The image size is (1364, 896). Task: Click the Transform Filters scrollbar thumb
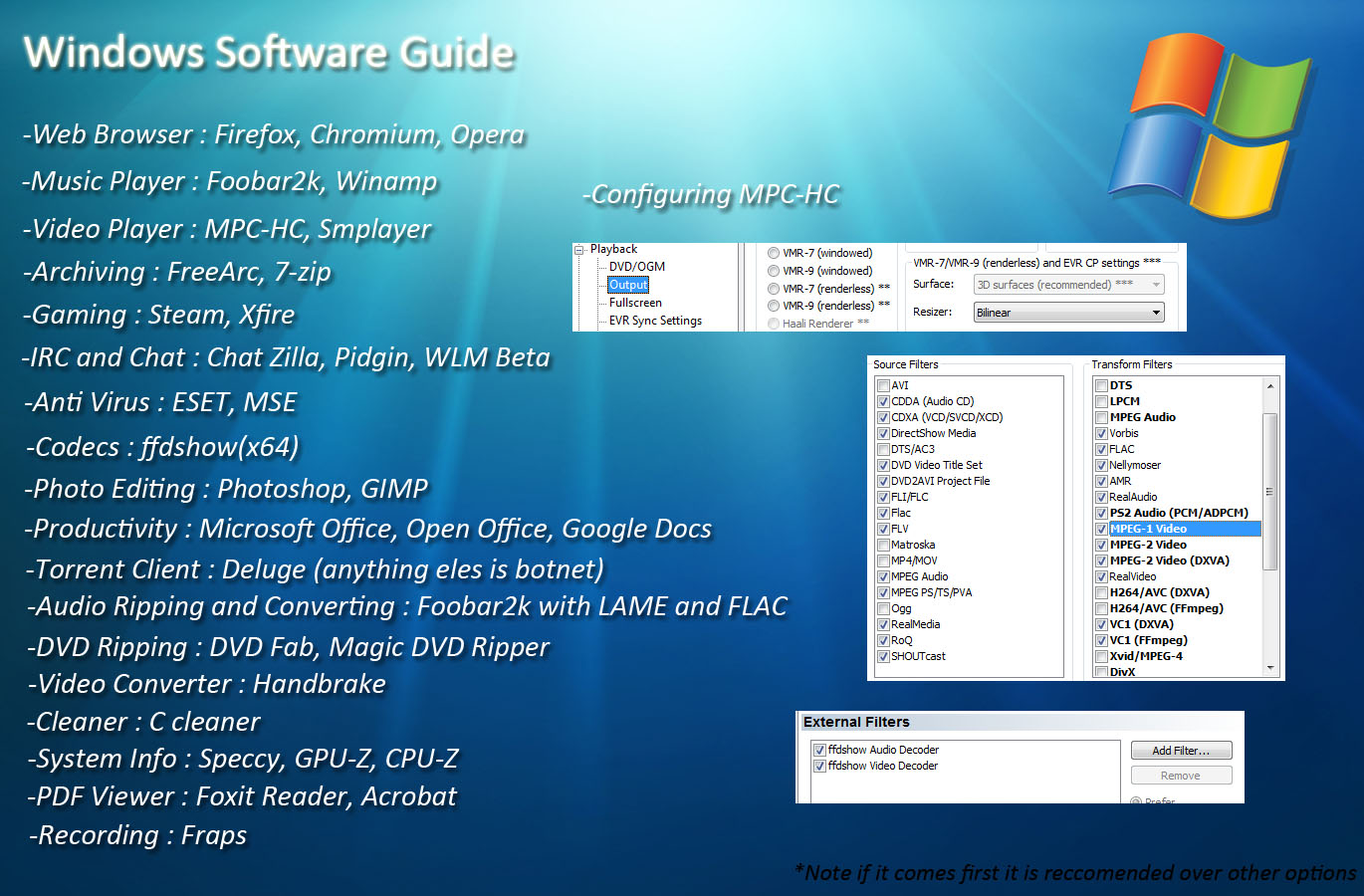[x=1269, y=491]
